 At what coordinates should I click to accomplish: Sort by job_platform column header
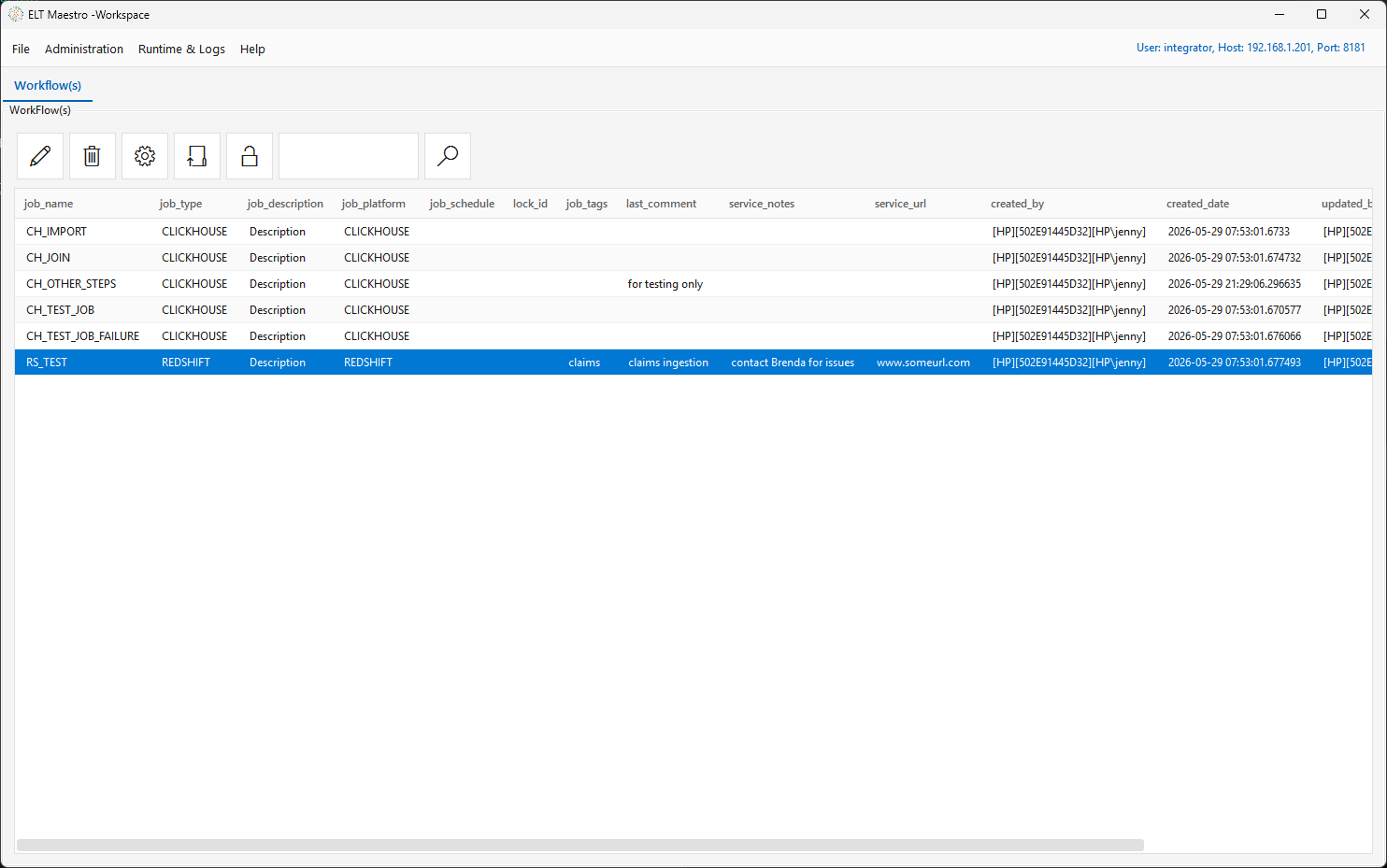373,204
